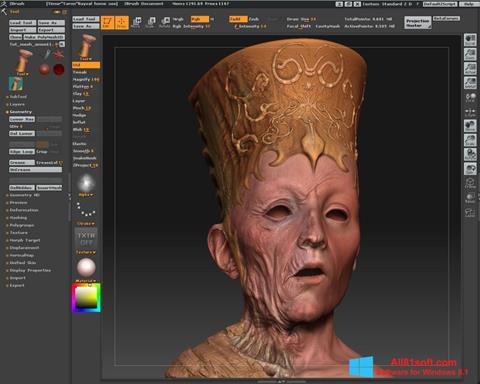Viewport: 480px width, 384px height.
Task: Open the pink Material sphere picker
Action: [86, 267]
